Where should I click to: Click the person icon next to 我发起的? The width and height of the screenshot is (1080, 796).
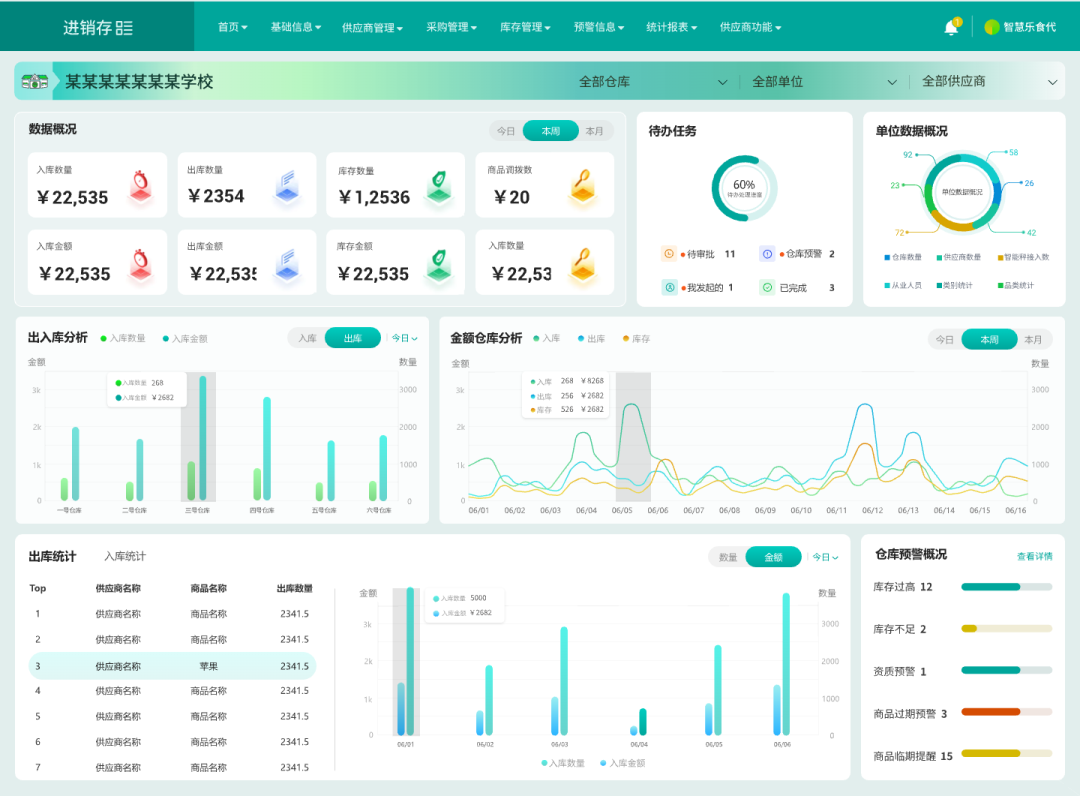pyautogui.click(x=669, y=287)
